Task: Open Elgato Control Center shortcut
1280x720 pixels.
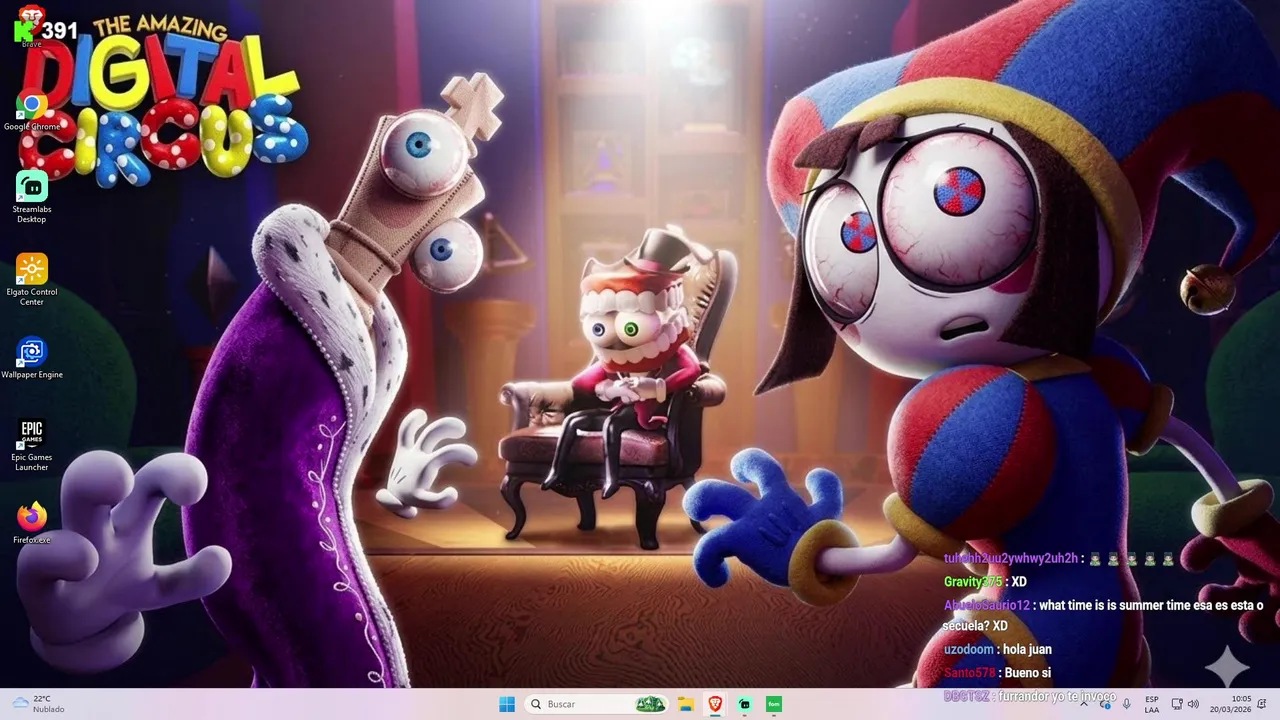Action: tap(32, 280)
